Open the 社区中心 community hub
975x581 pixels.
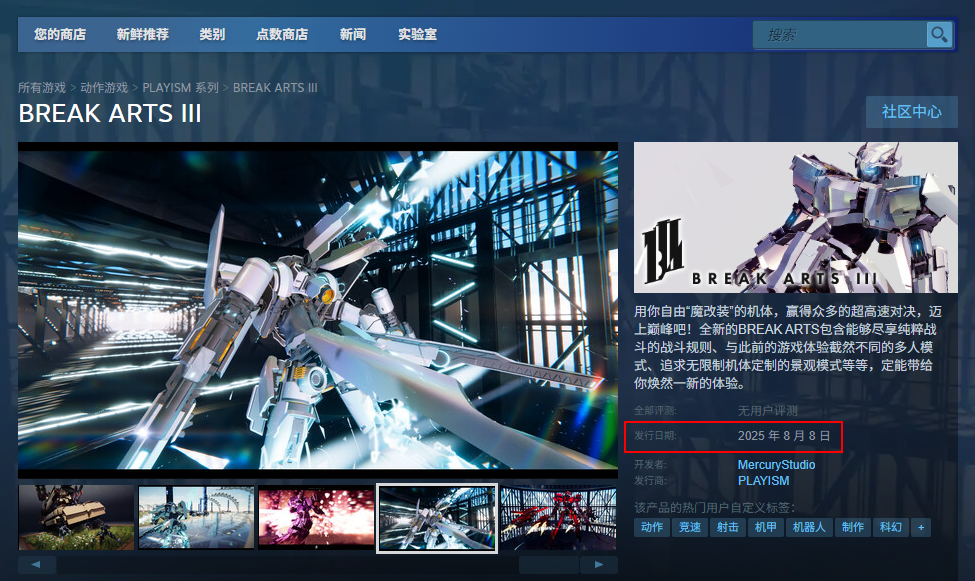point(911,112)
